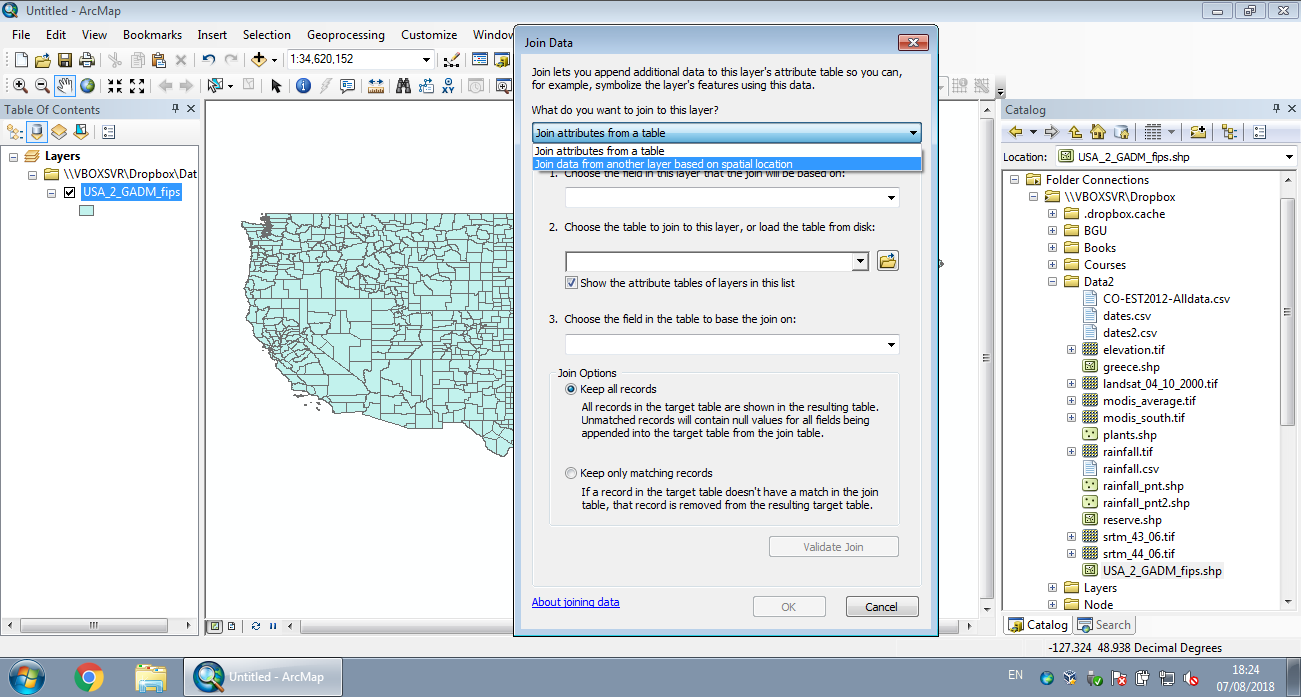Toggle visibility of USA_2_GADM_fips layer
This screenshot has width=1301, height=697.
pos(69,192)
